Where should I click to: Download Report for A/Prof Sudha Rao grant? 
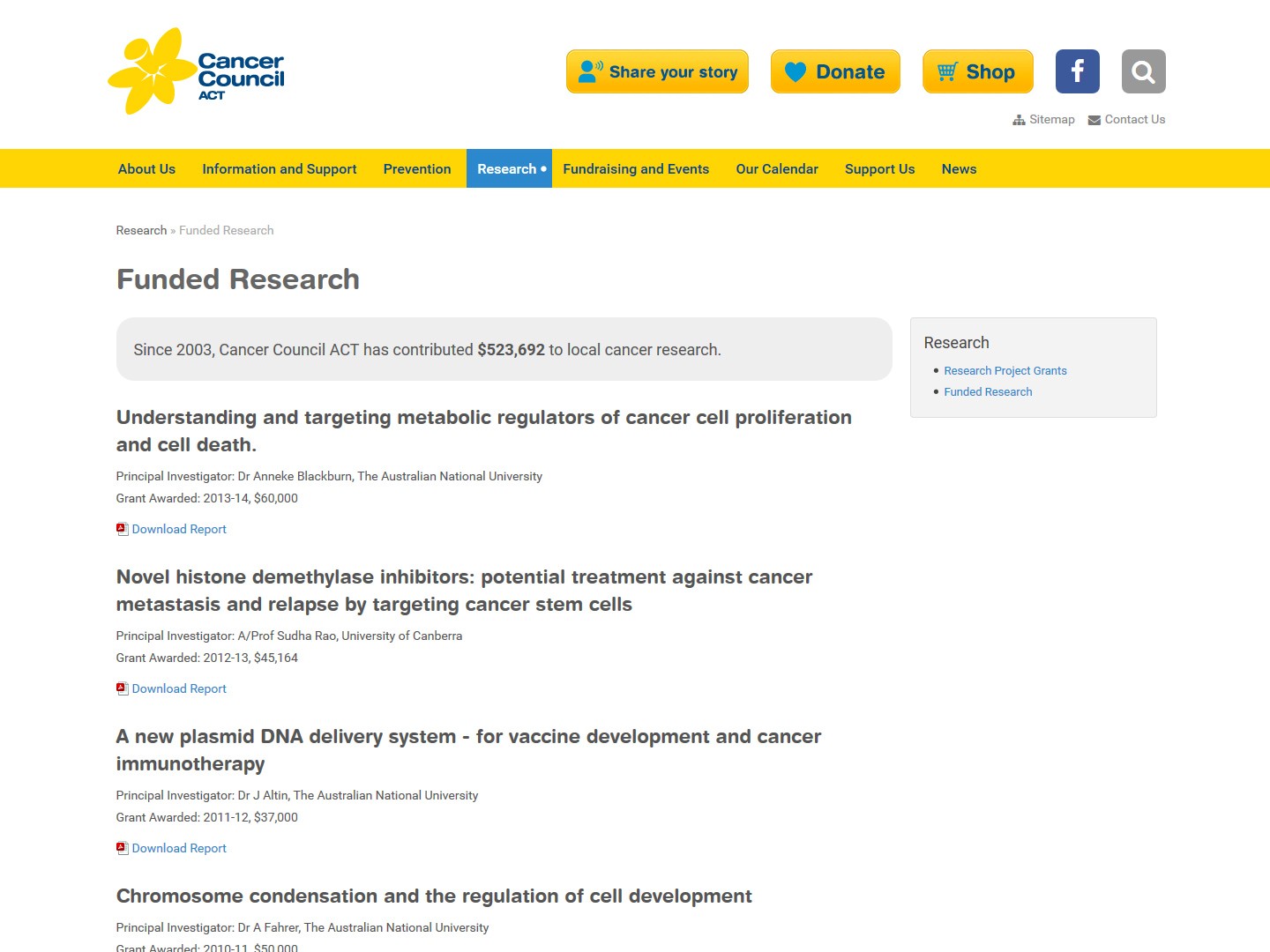click(x=179, y=688)
